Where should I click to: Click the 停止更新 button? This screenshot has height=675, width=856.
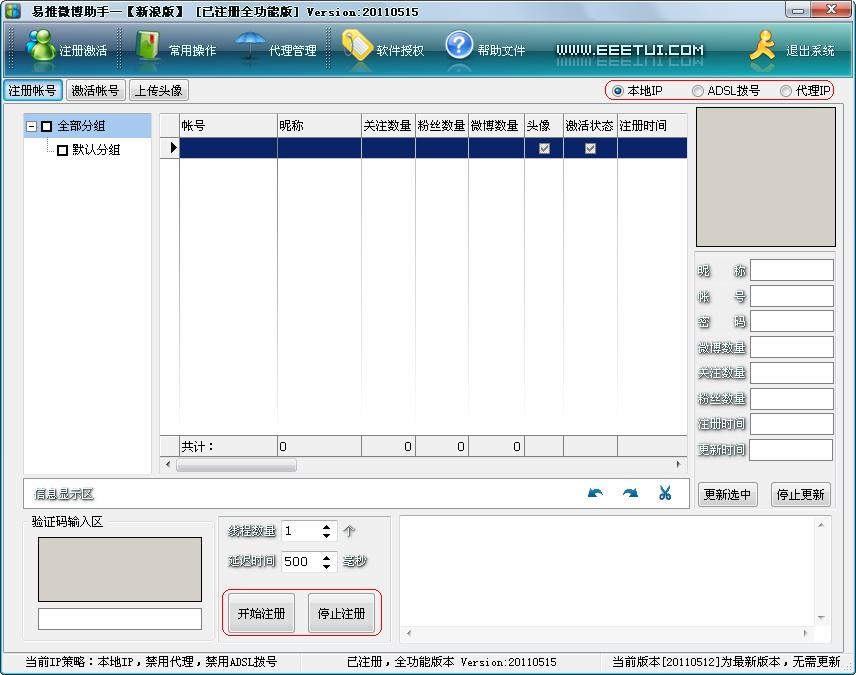[800, 494]
